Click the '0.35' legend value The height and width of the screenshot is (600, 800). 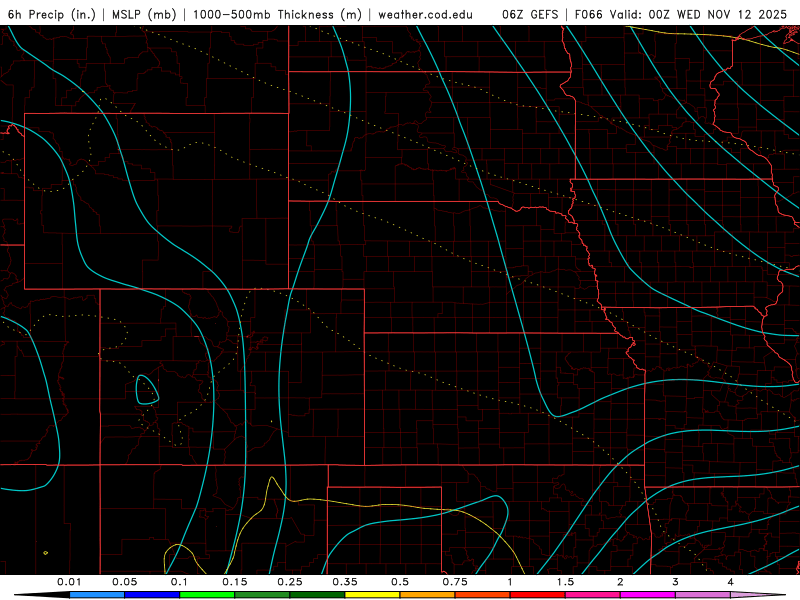point(345,582)
